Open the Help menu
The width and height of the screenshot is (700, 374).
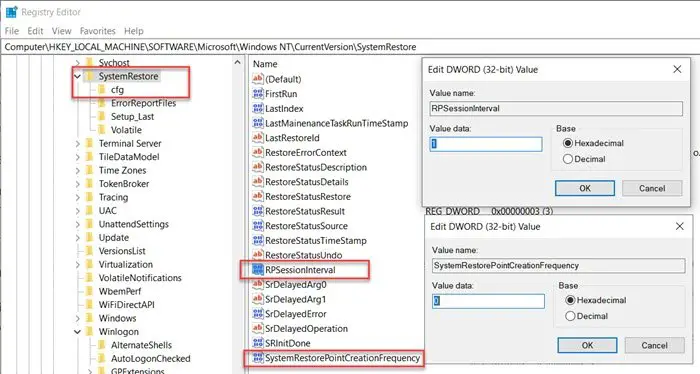(x=133, y=31)
